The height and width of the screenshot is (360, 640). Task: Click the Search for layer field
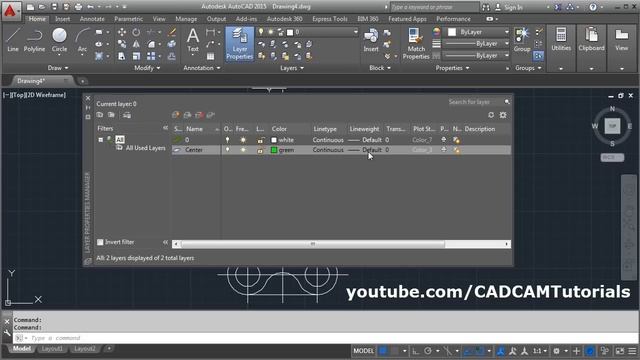point(475,102)
